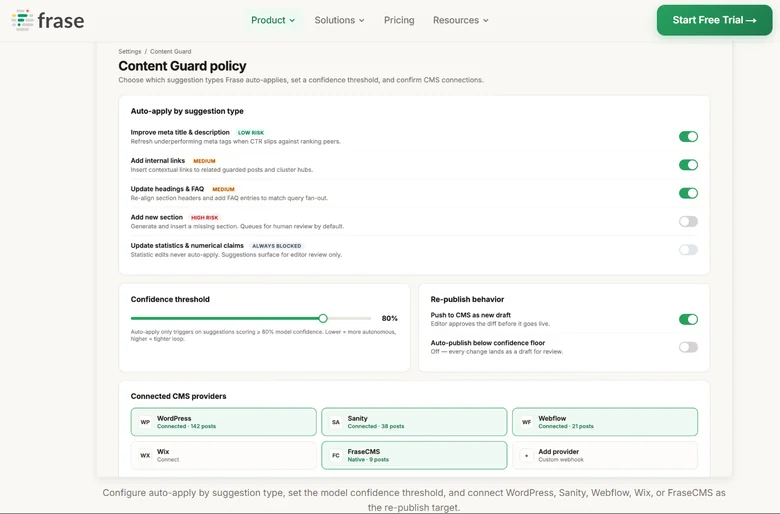Click the SA Sanity provider icon
This screenshot has height=514, width=780.
[x=336, y=422]
